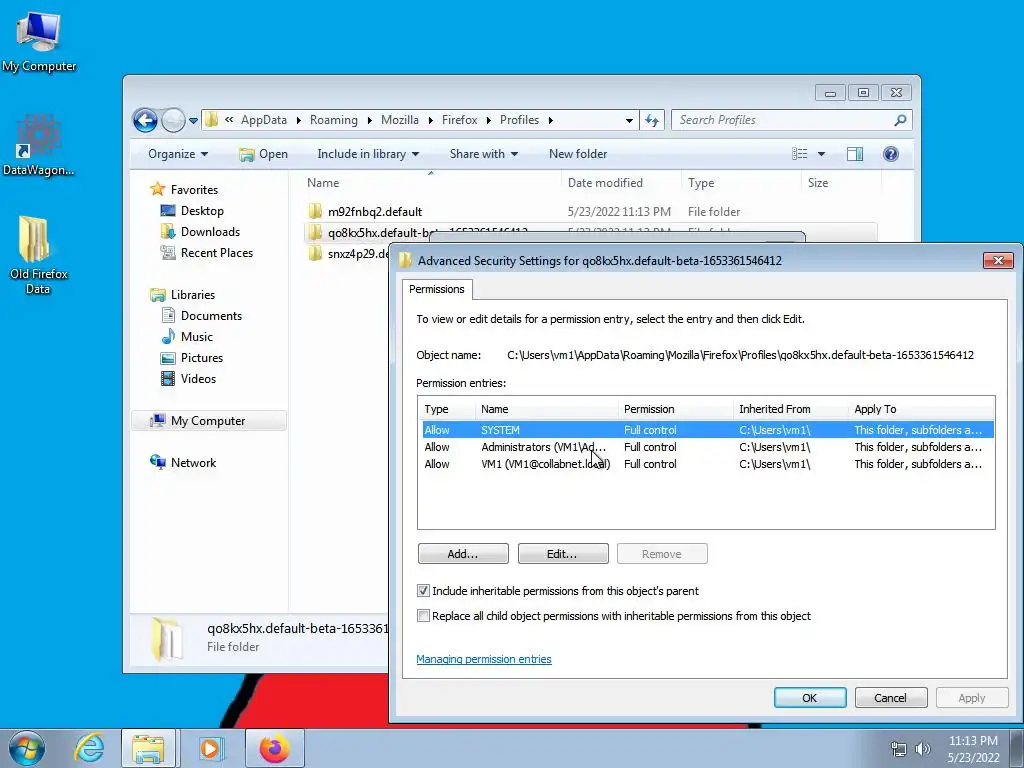1024x768 pixels.
Task: Click the search magnifier icon
Action: coord(900,120)
